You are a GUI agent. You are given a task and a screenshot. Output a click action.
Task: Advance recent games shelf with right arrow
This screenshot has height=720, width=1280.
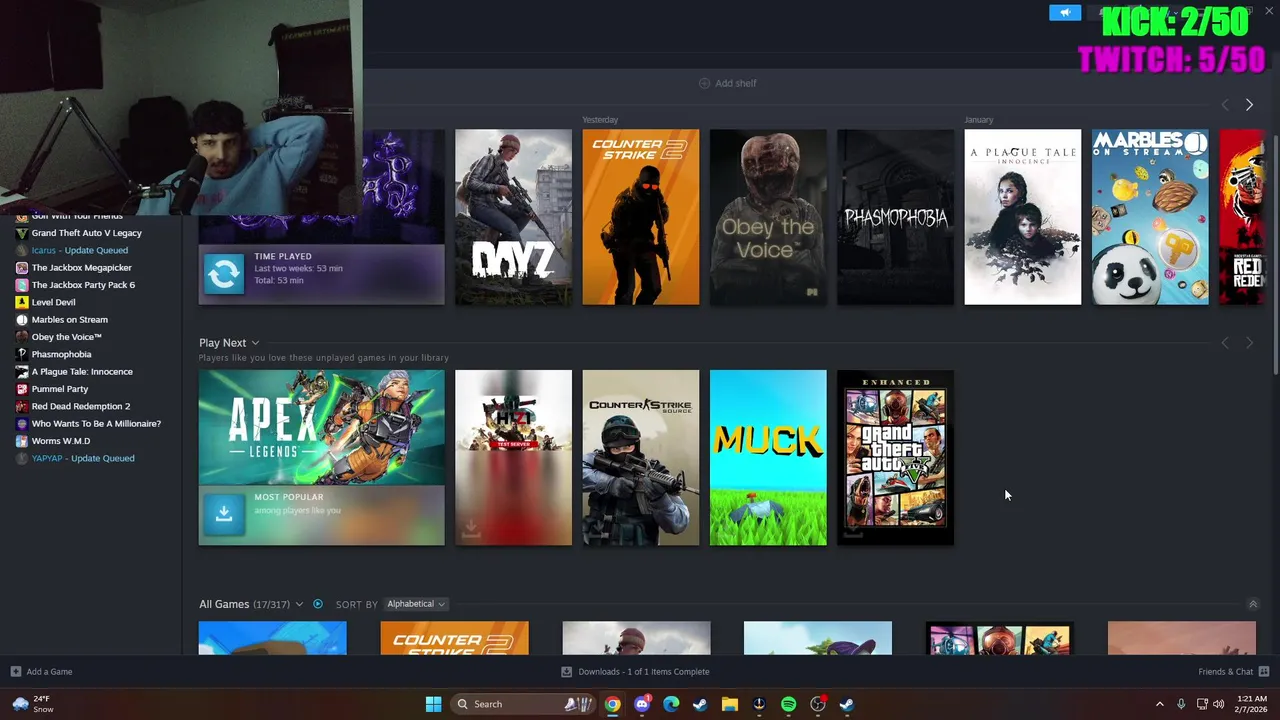(1249, 105)
